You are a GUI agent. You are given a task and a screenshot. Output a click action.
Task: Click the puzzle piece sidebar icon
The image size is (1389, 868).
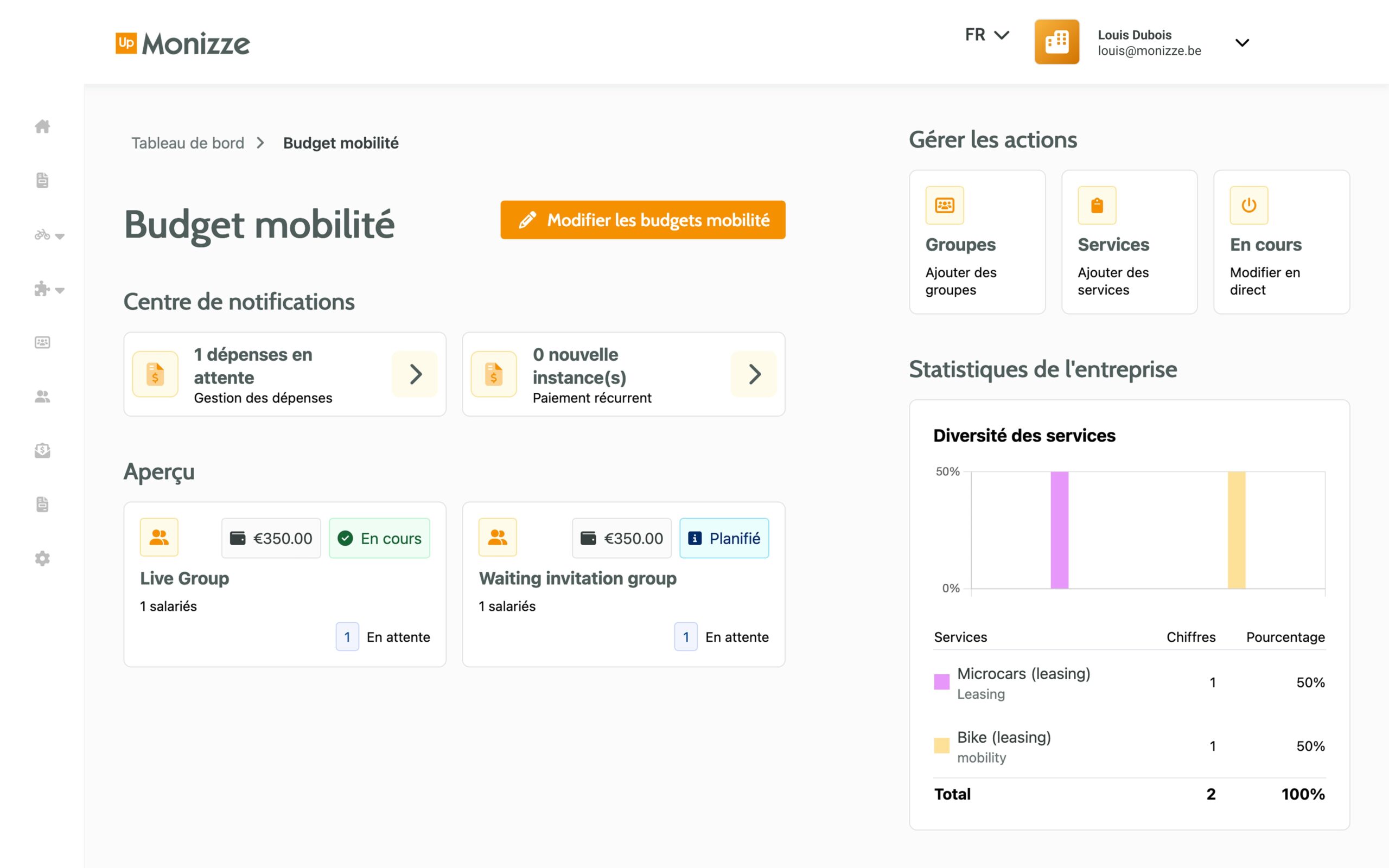[x=41, y=289]
